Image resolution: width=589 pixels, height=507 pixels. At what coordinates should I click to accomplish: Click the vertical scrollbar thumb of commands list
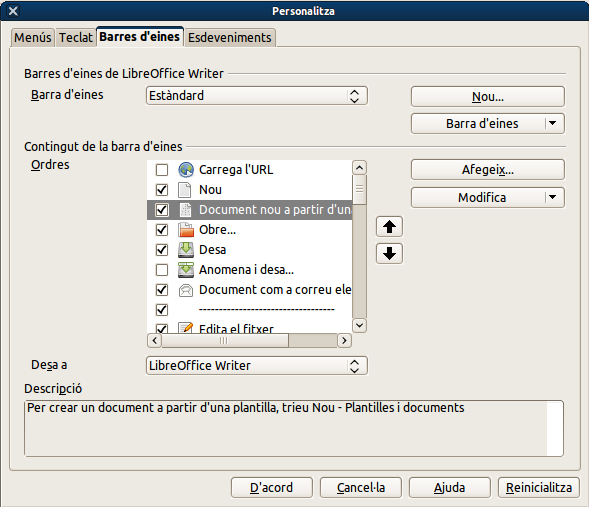pyautogui.click(x=359, y=189)
